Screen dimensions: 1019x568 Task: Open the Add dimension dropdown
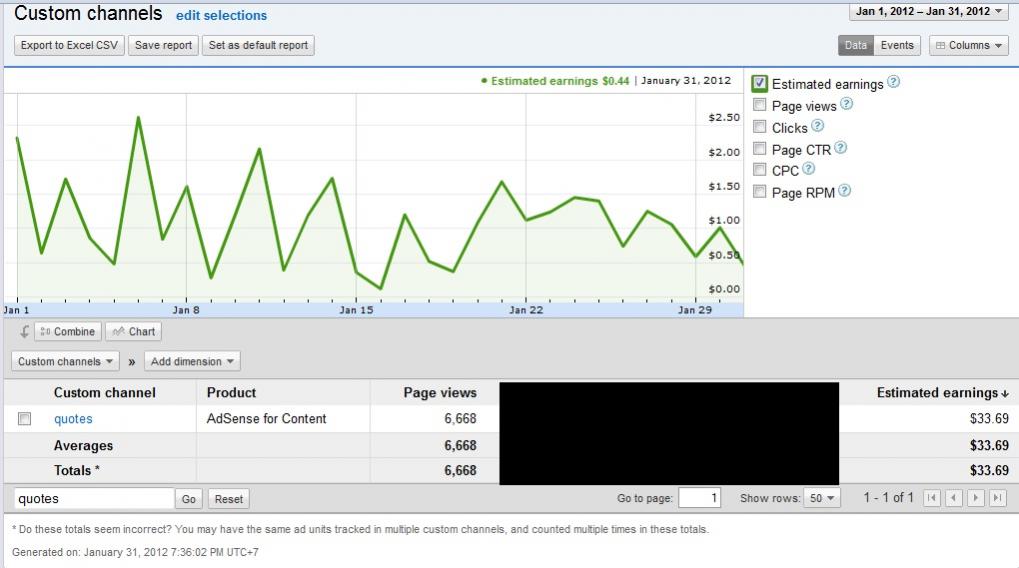pos(192,361)
